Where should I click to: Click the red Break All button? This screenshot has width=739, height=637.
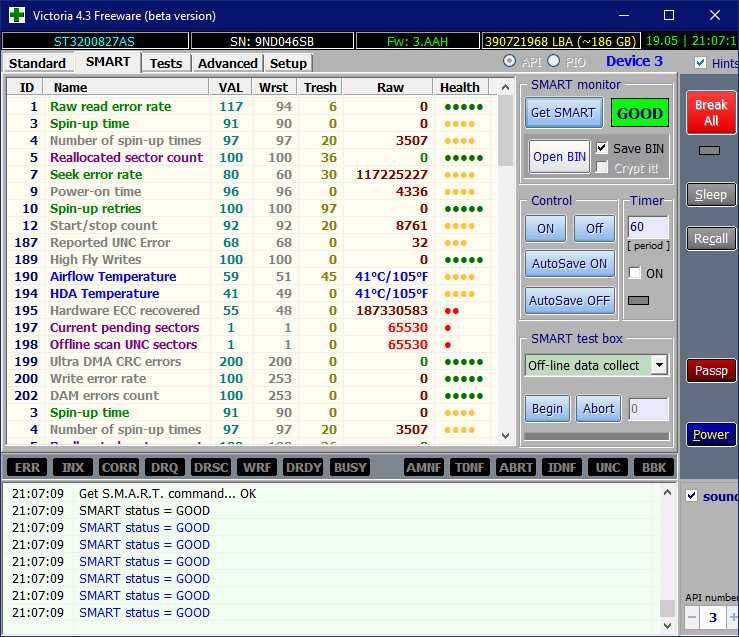pyautogui.click(x=711, y=113)
